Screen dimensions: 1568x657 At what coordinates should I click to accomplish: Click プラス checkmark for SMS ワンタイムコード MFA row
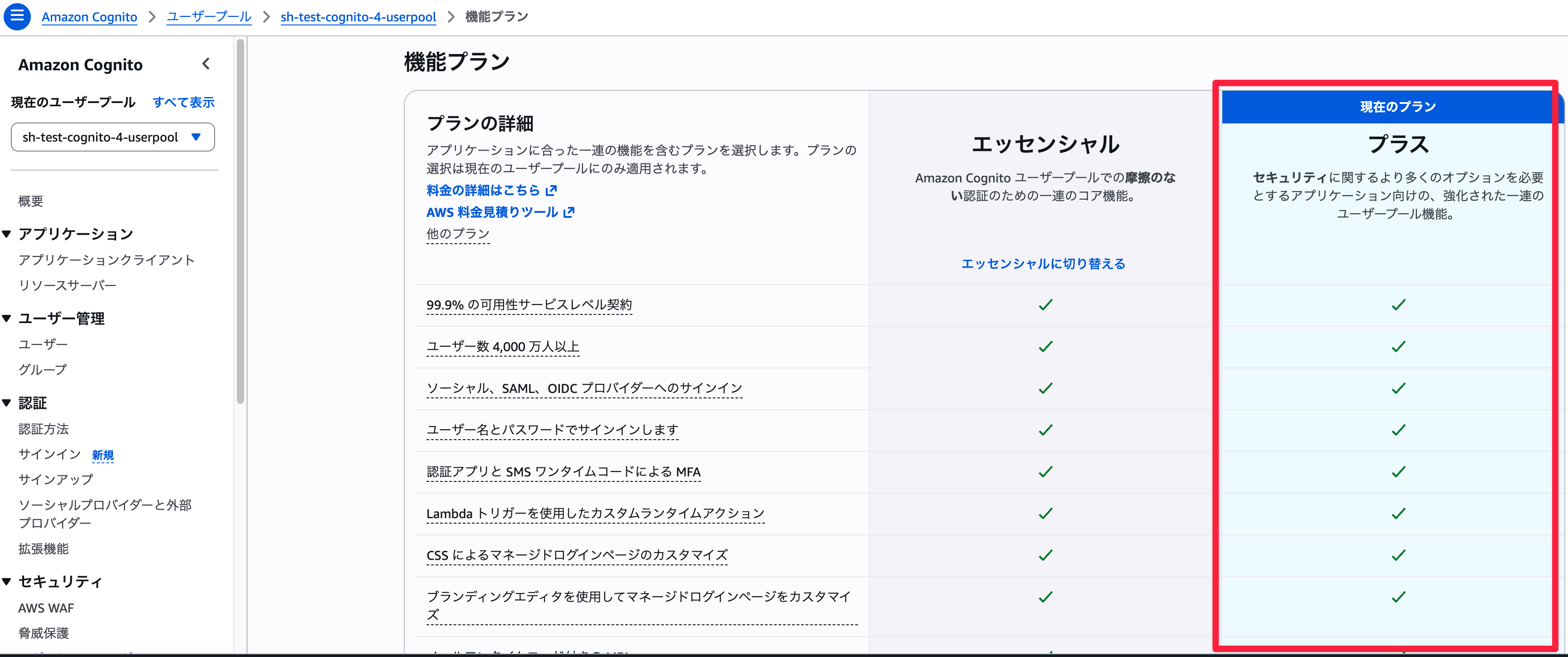(x=1398, y=472)
